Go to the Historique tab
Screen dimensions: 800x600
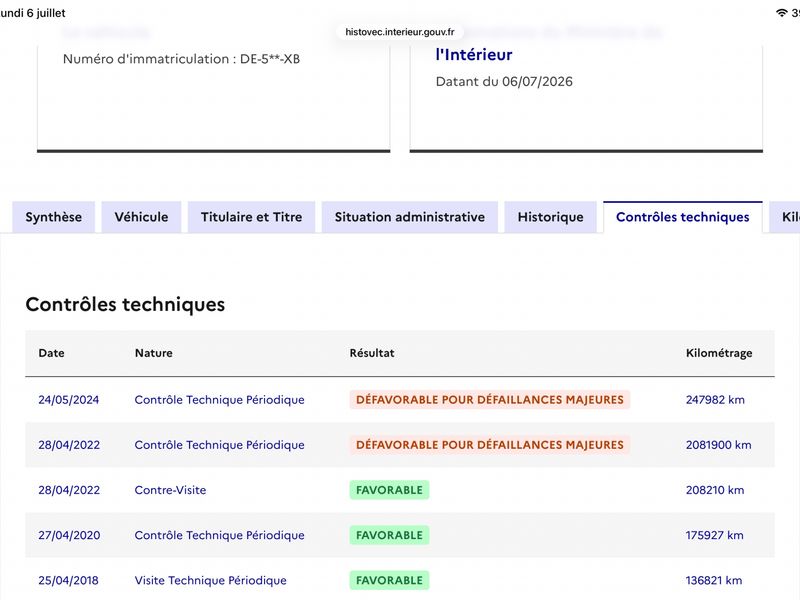551,217
